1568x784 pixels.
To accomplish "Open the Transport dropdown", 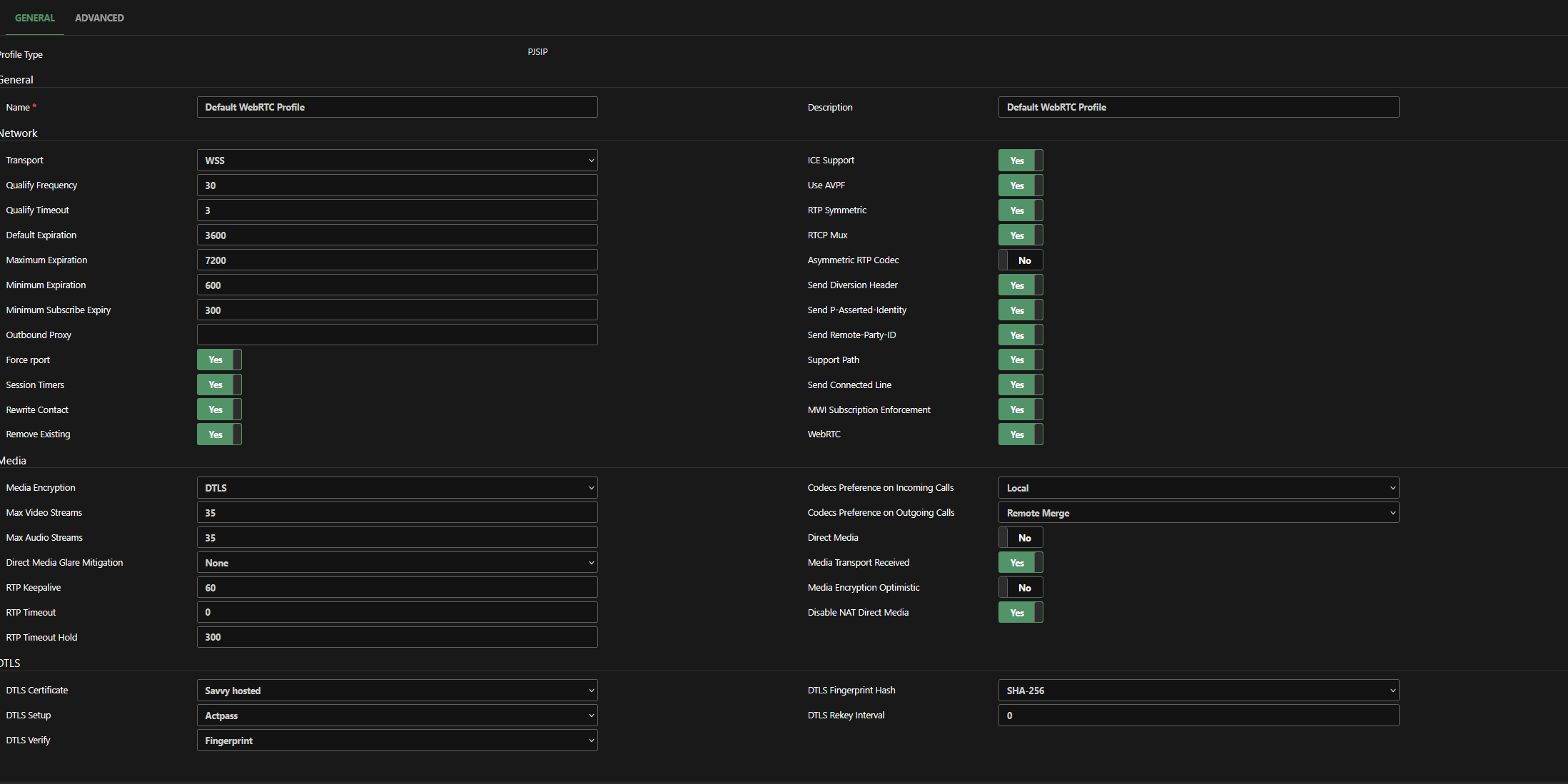I will coord(397,161).
